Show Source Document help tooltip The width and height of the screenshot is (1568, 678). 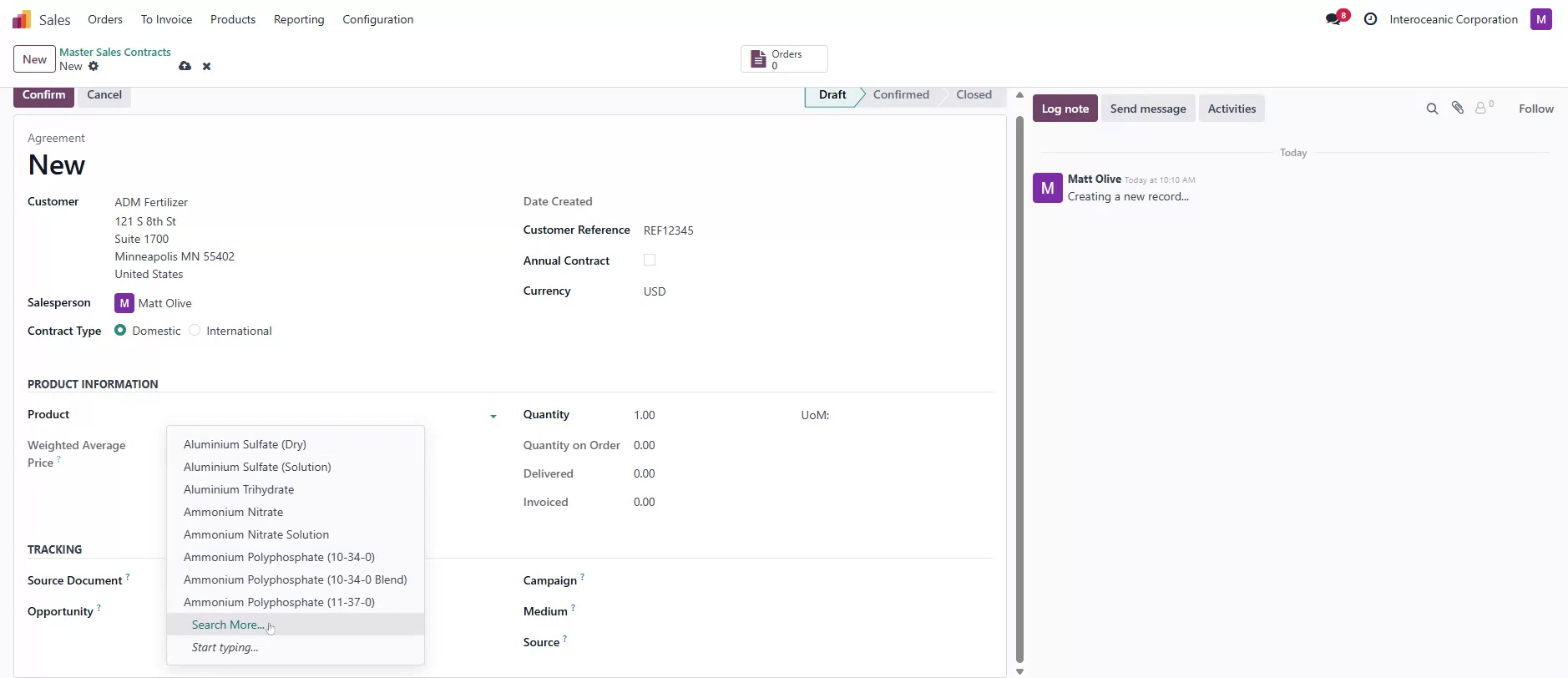(x=128, y=577)
